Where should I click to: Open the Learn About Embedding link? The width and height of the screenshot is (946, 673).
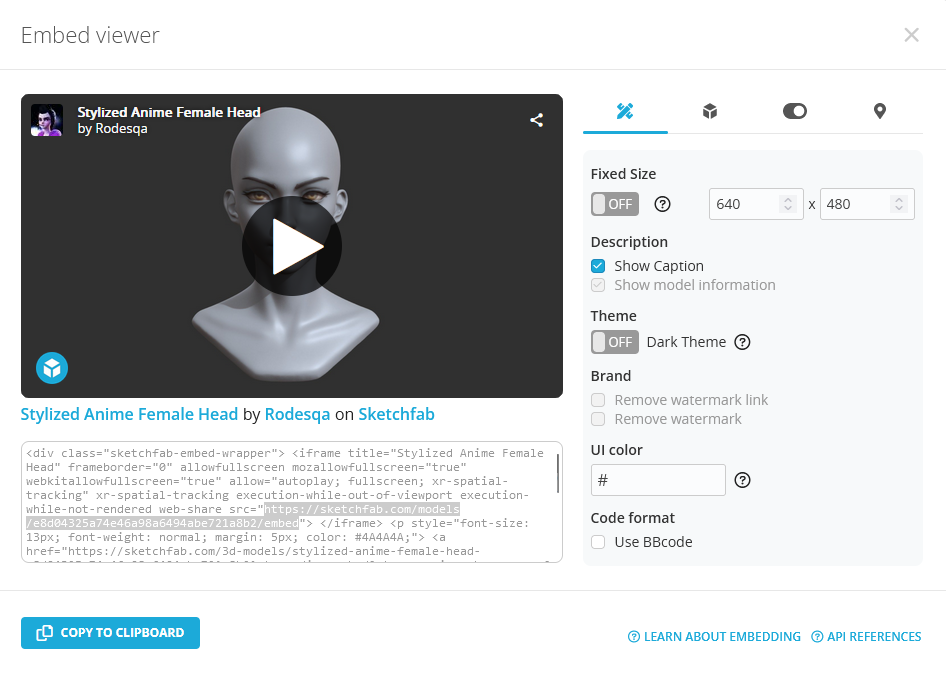[x=714, y=637]
